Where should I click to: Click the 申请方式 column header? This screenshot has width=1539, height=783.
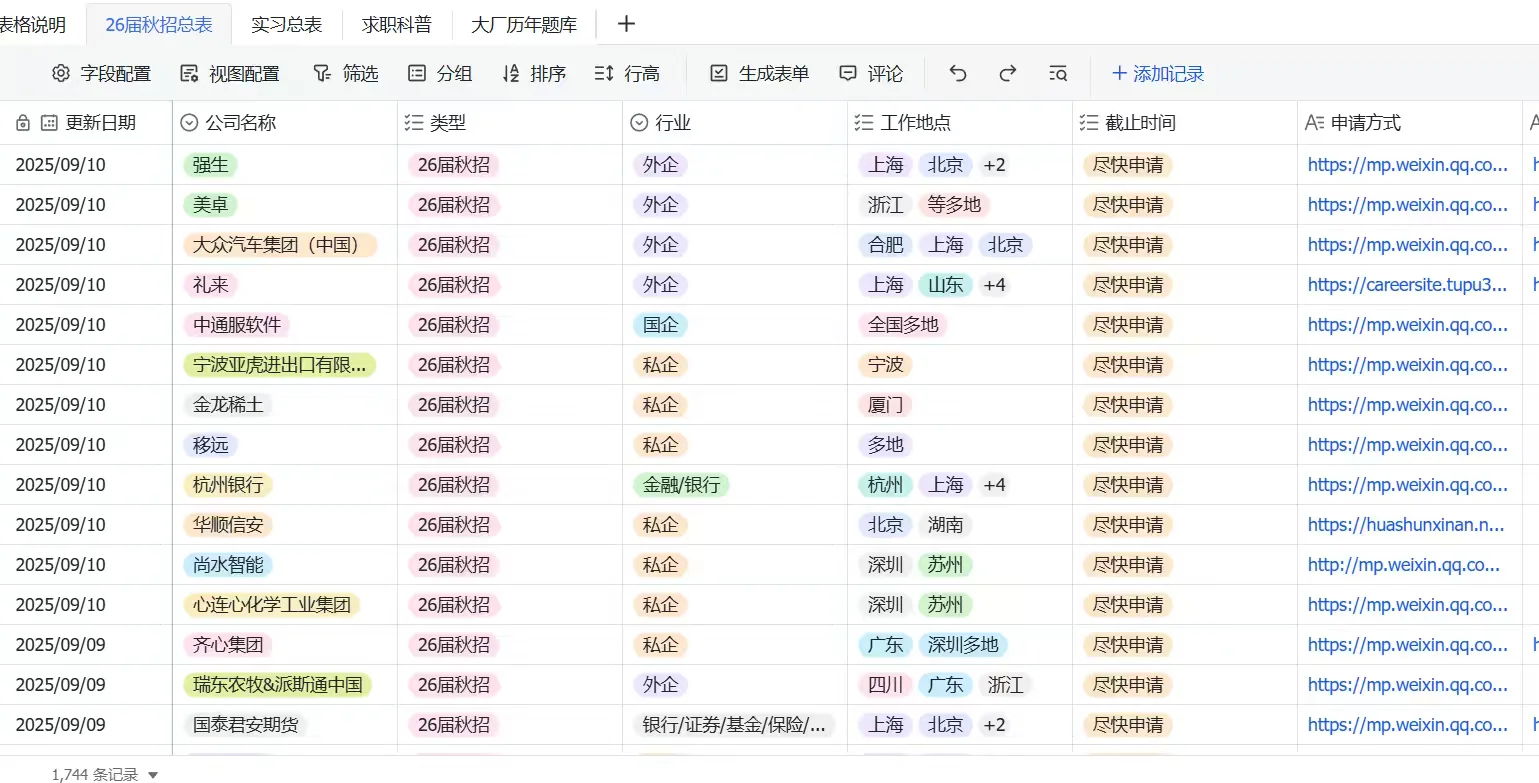point(1410,123)
